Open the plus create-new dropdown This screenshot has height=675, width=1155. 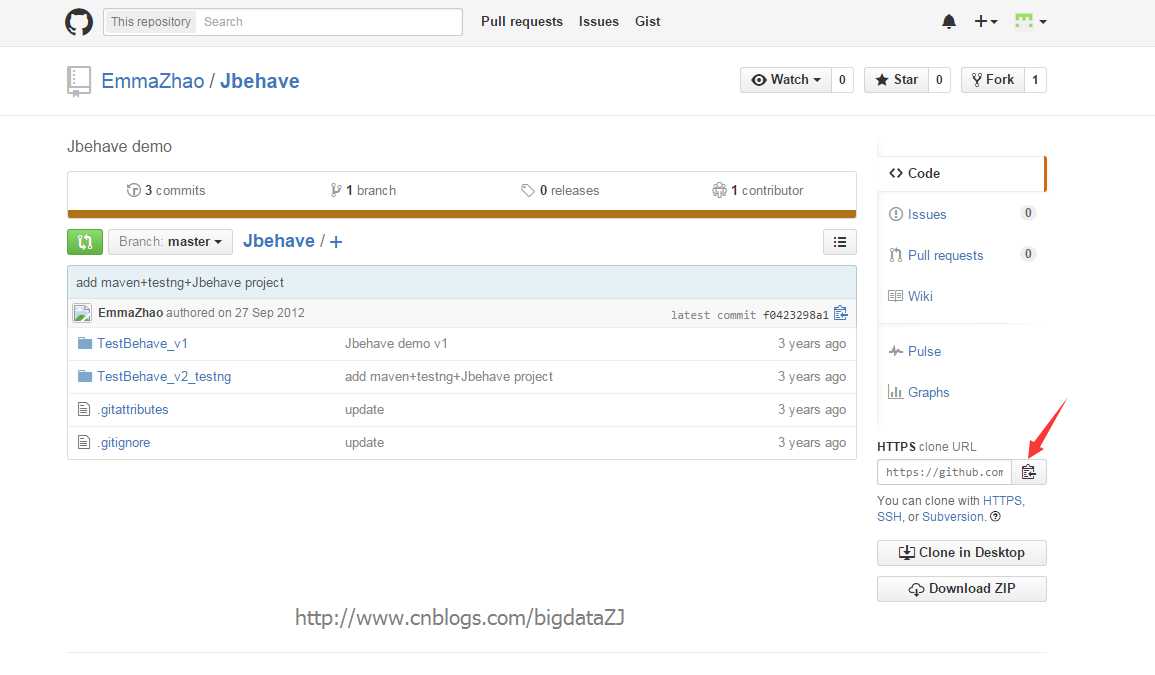[x=986, y=21]
